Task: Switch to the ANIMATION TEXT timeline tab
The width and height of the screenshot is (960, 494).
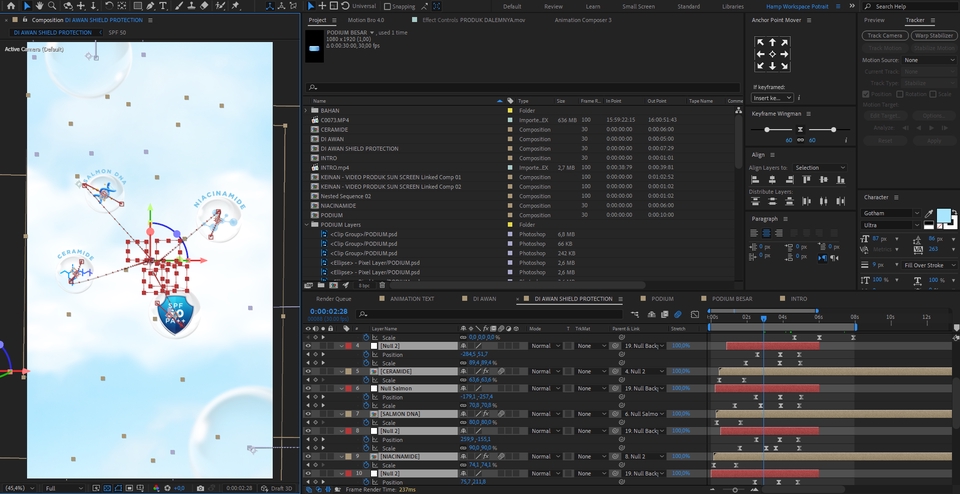Action: coord(412,299)
